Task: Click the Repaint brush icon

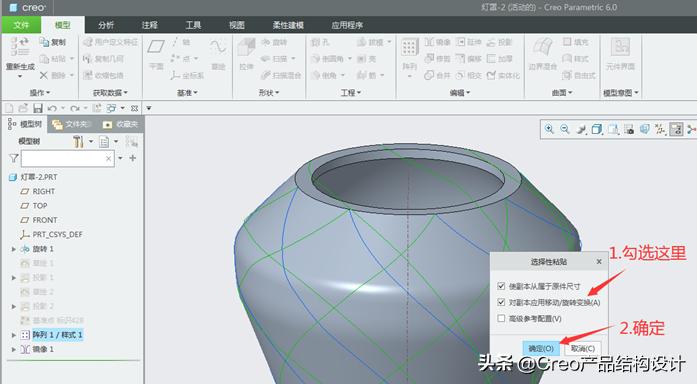Action: [581, 129]
